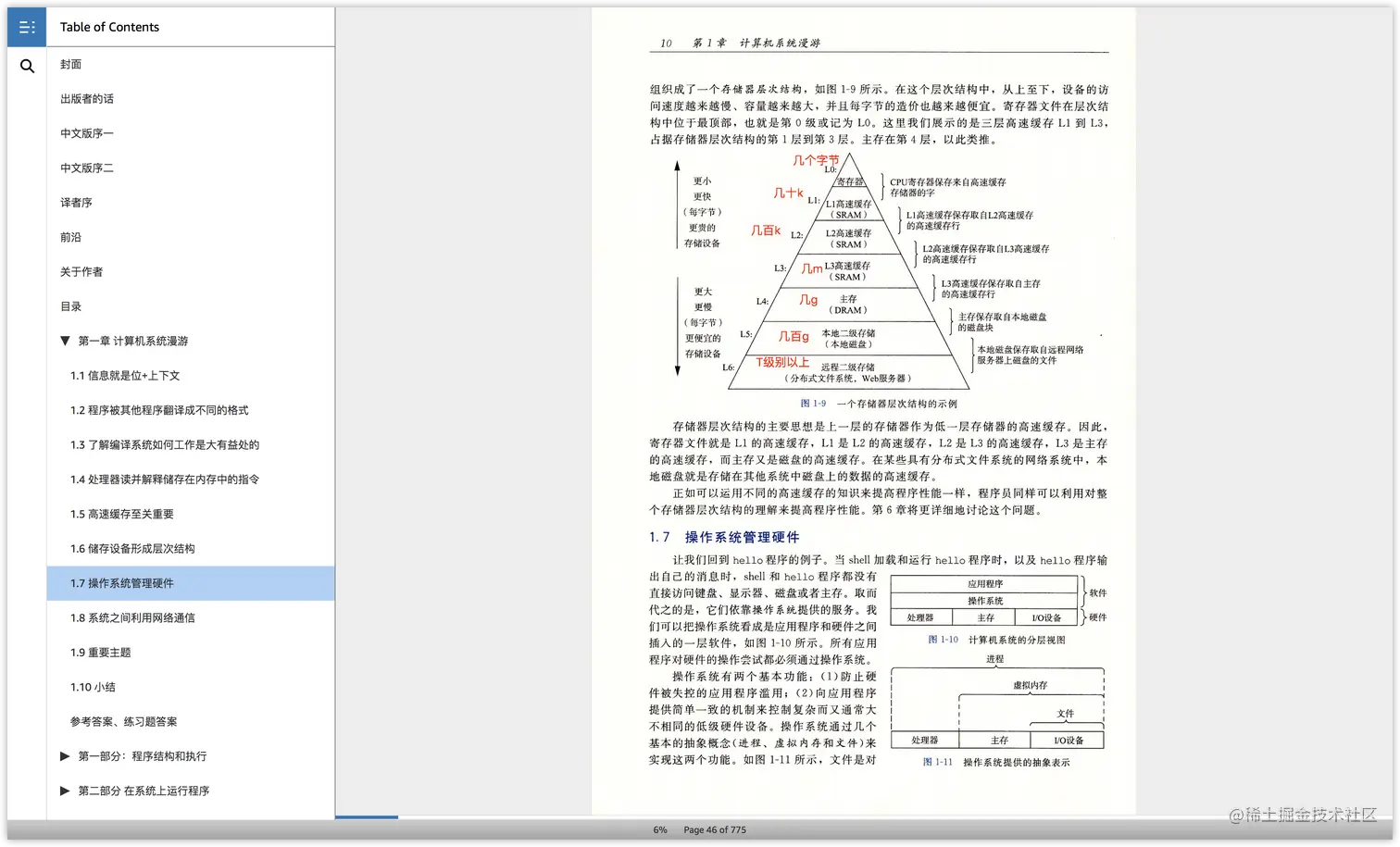Jump to section 1.3 了解编译系统如何工作

tap(165, 445)
